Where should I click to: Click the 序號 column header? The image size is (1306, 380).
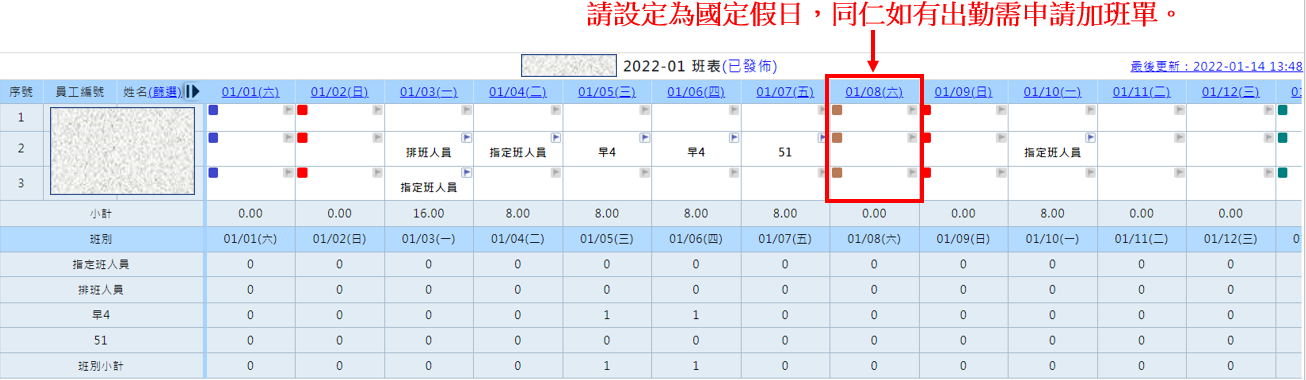click(21, 92)
